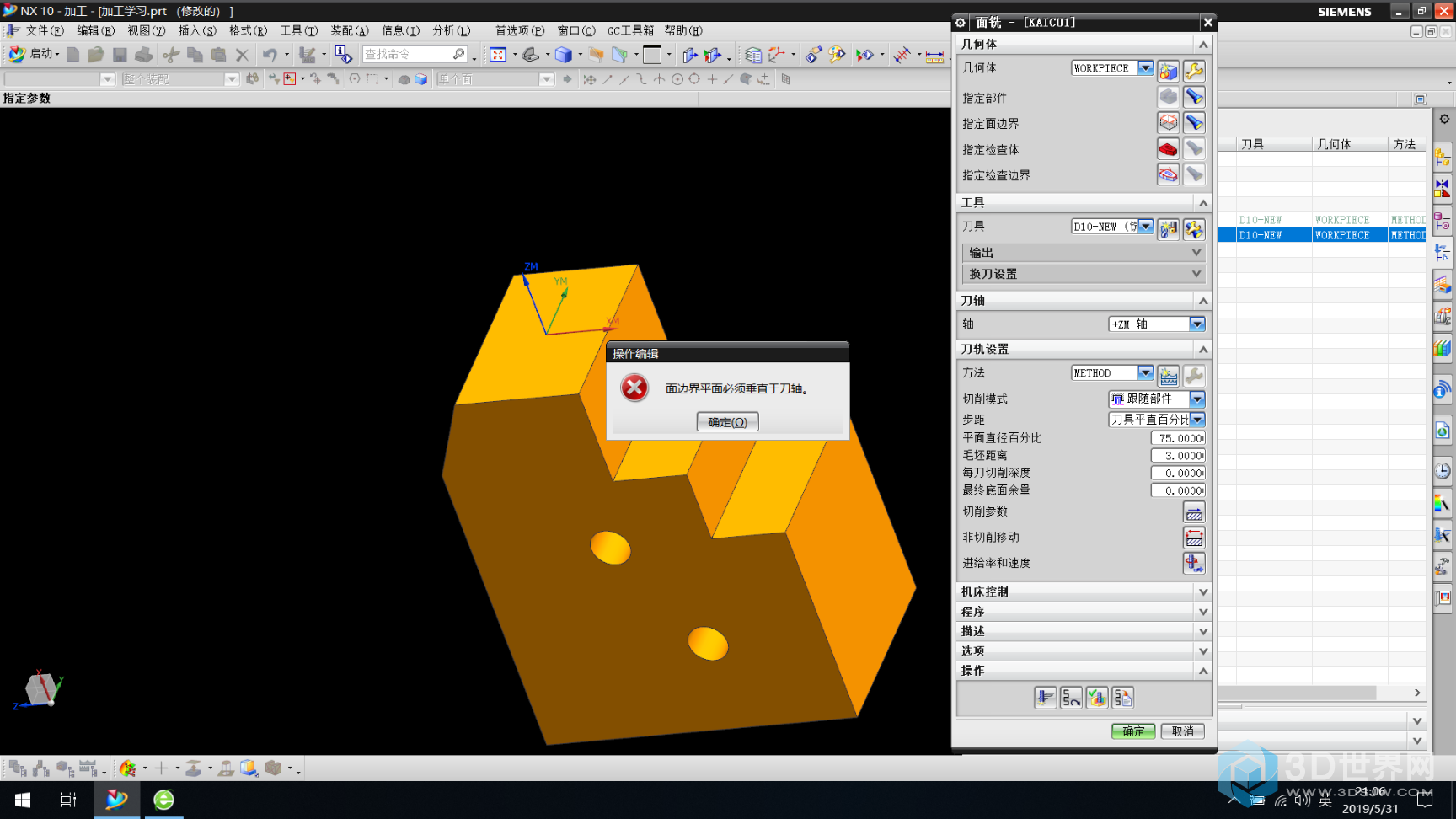Collapse the 刀轨设置 section
This screenshot has width=1456, height=819.
tap(1084, 349)
